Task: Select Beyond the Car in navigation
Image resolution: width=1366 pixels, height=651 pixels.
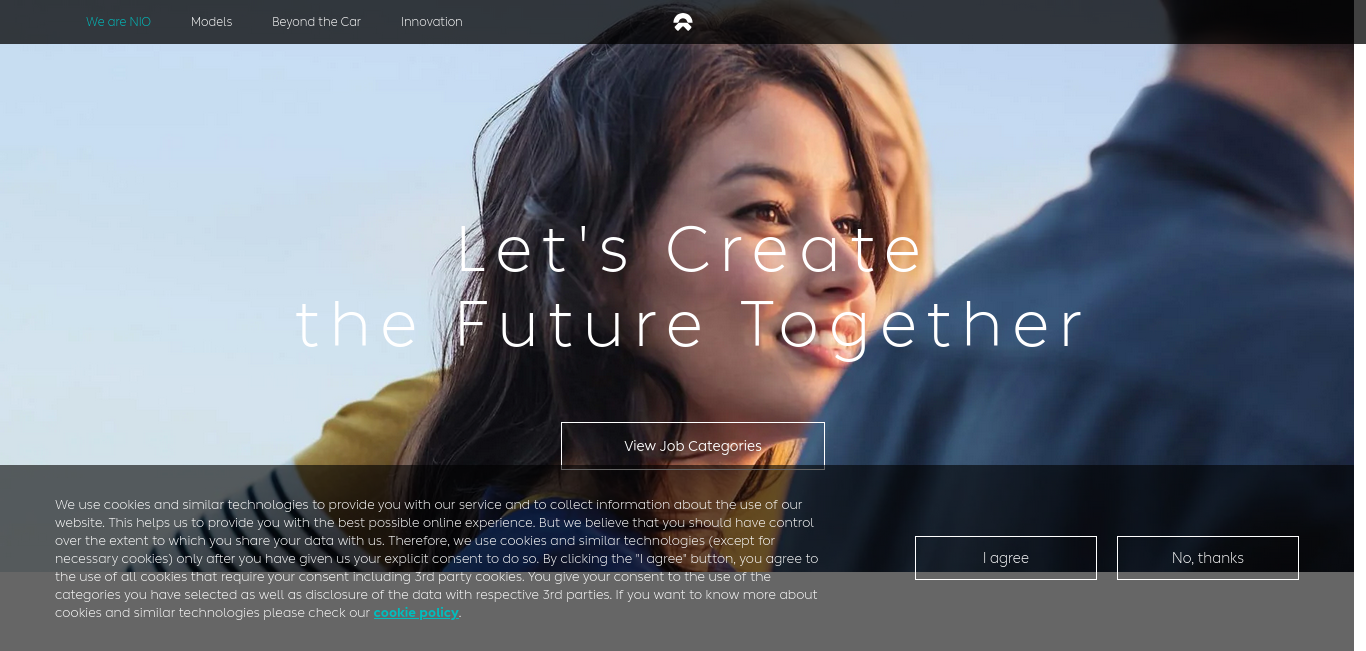Action: [316, 22]
